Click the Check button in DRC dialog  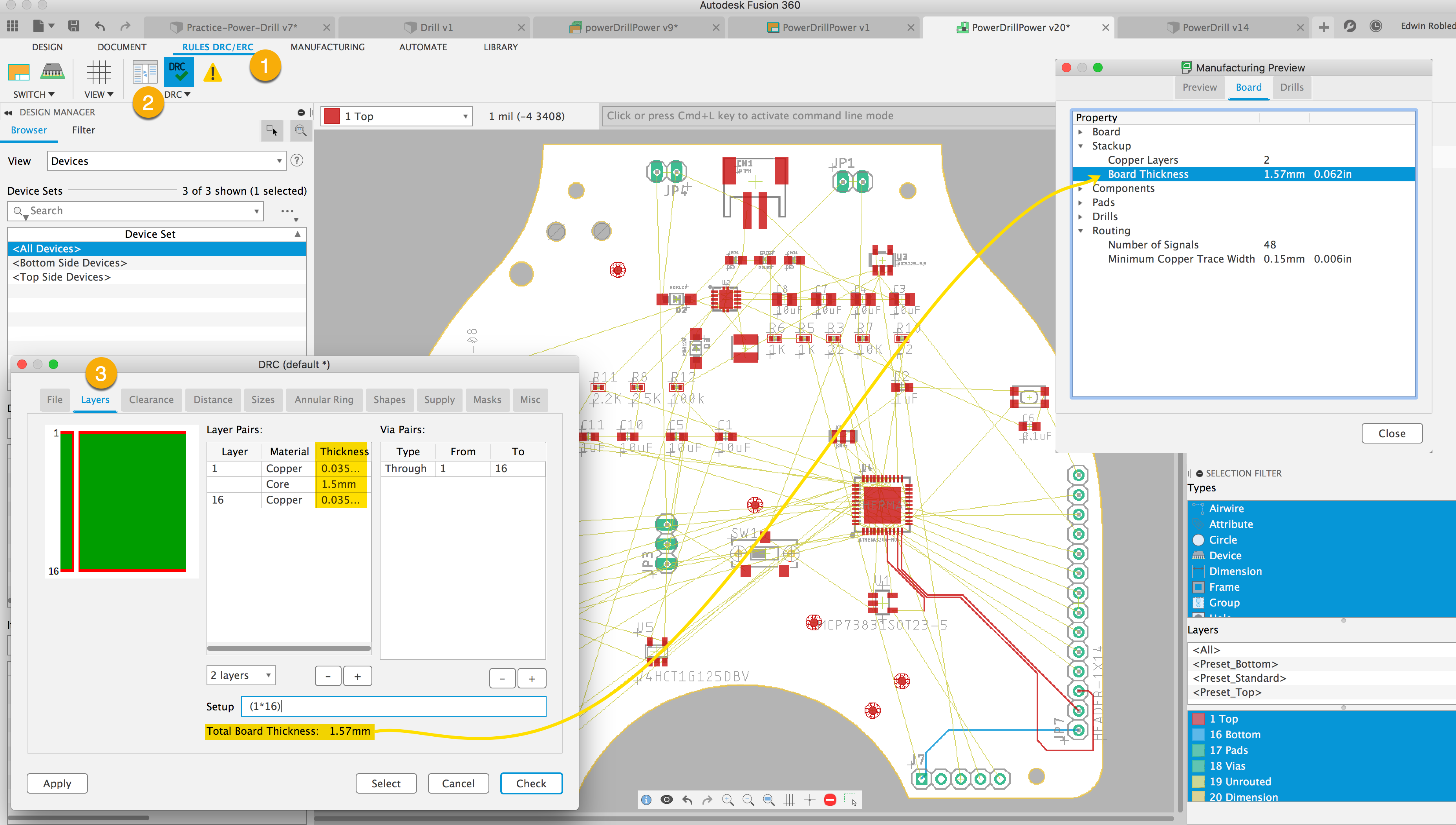tap(530, 783)
